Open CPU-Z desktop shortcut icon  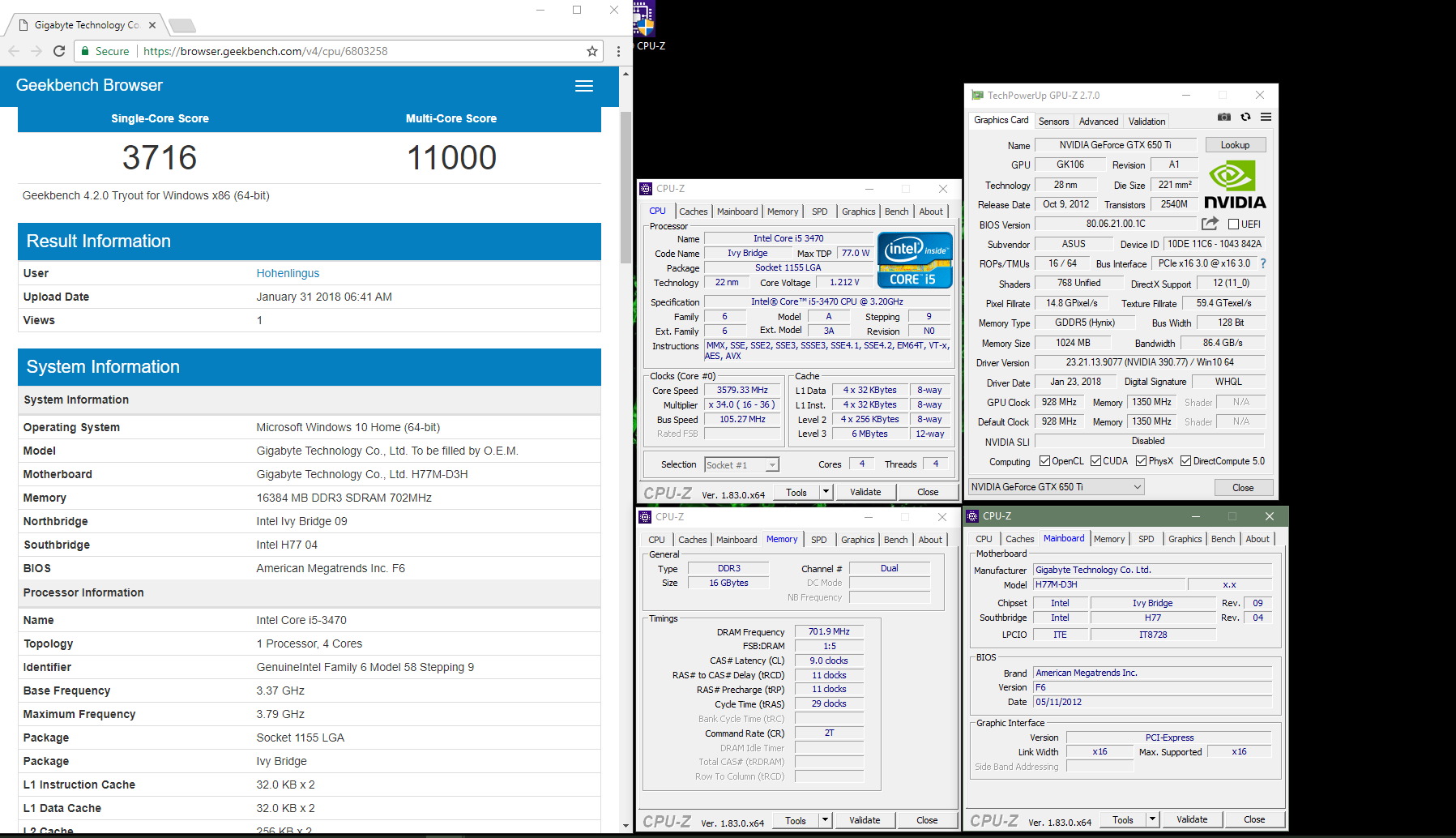coord(645,26)
